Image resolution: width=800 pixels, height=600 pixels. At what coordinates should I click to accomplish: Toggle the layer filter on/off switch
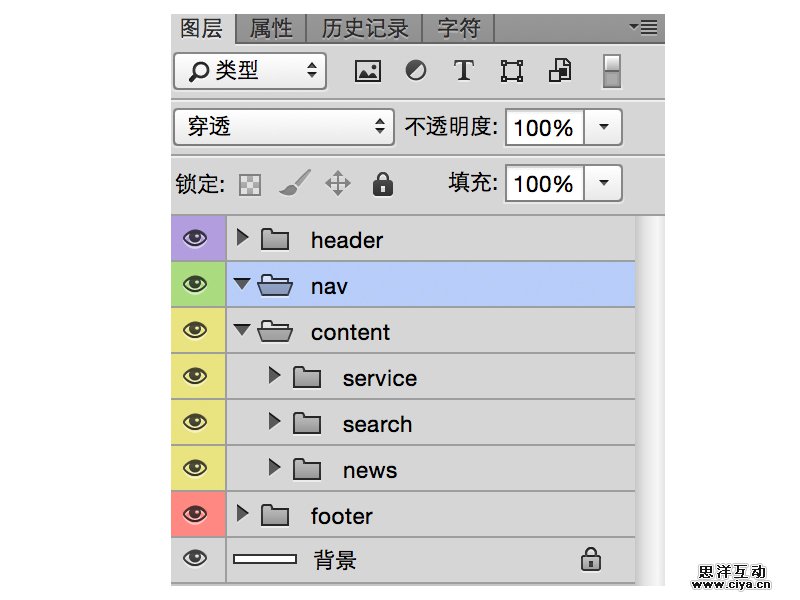613,71
